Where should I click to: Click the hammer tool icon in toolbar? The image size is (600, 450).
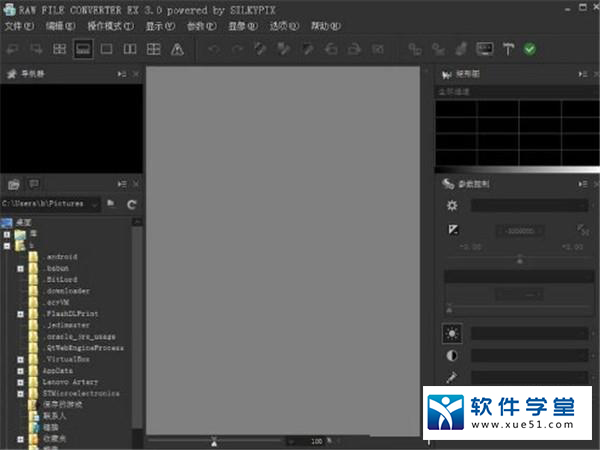coord(508,49)
